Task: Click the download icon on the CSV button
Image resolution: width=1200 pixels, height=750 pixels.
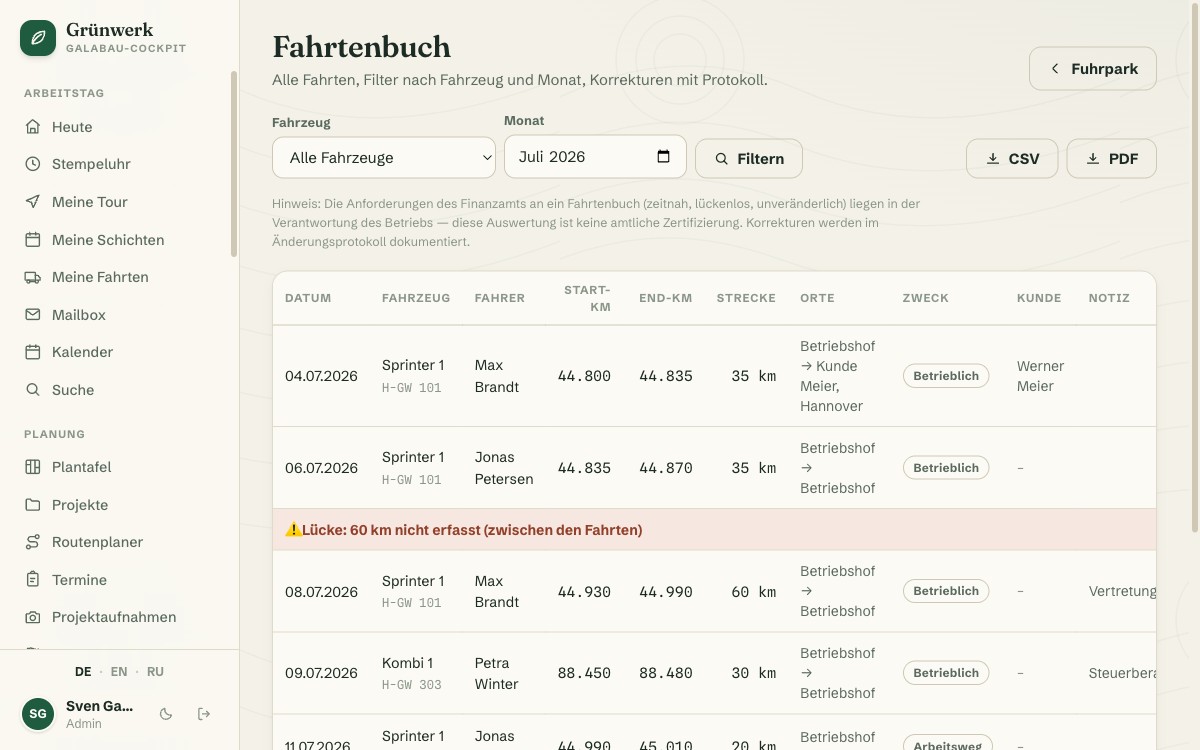Action: 993,159
